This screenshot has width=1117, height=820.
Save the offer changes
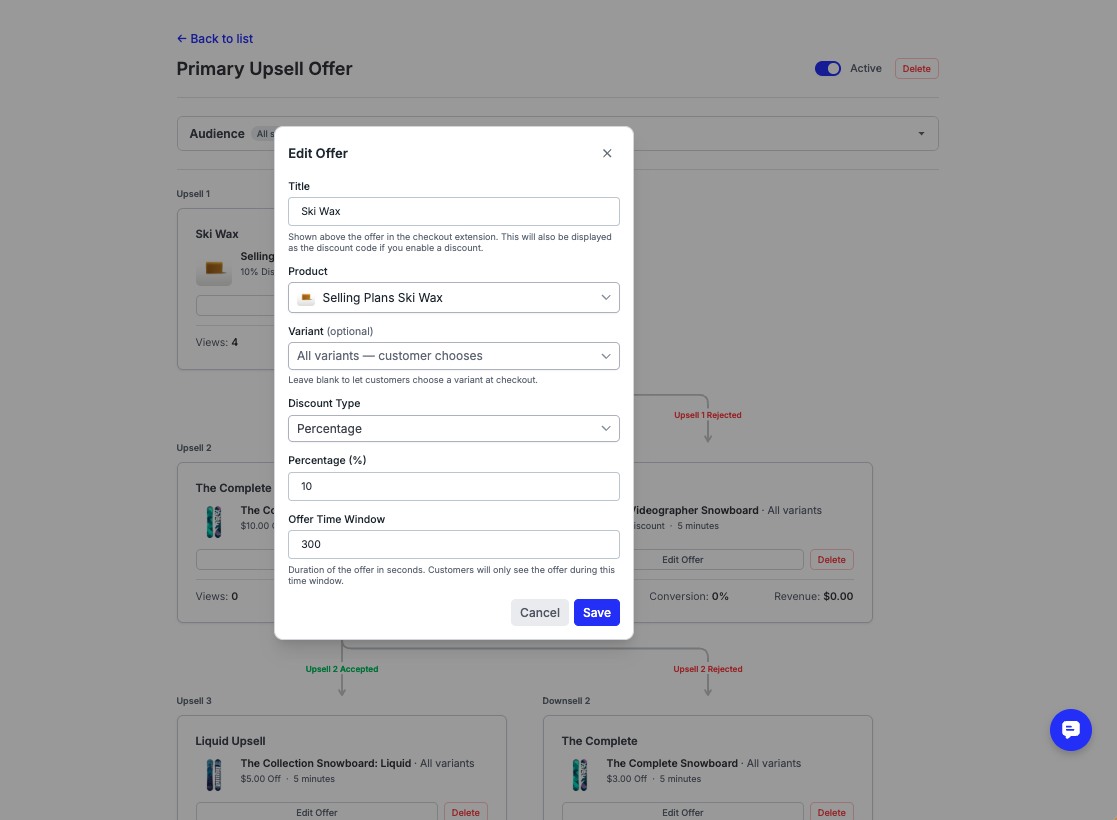click(x=596, y=613)
